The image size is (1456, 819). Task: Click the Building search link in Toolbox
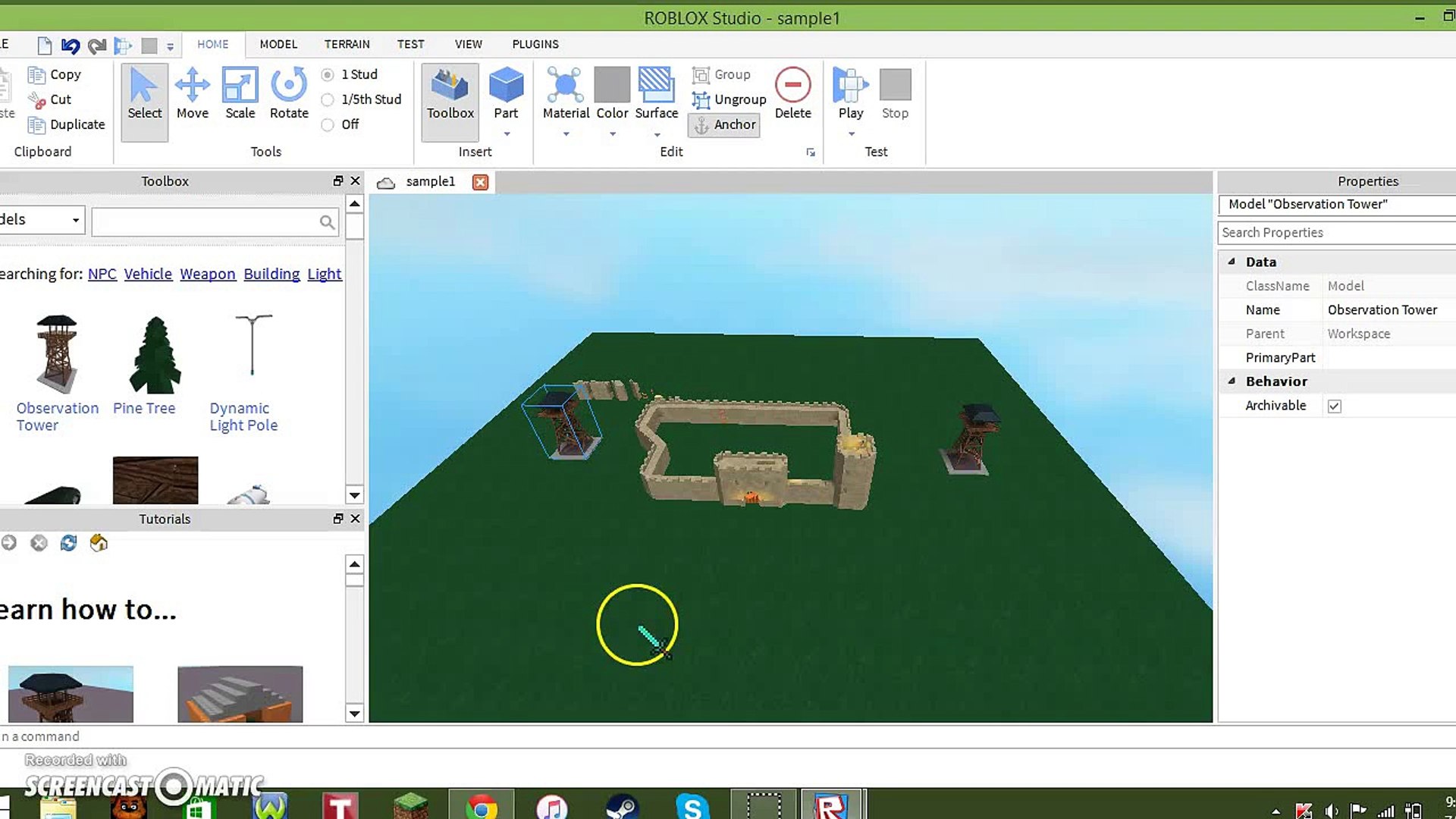pyautogui.click(x=271, y=273)
